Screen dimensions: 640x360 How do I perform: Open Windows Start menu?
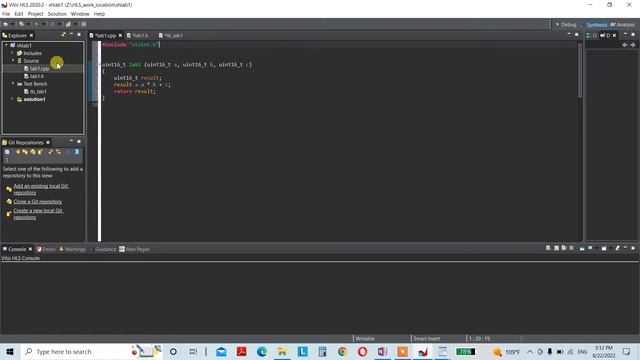tap(10, 351)
